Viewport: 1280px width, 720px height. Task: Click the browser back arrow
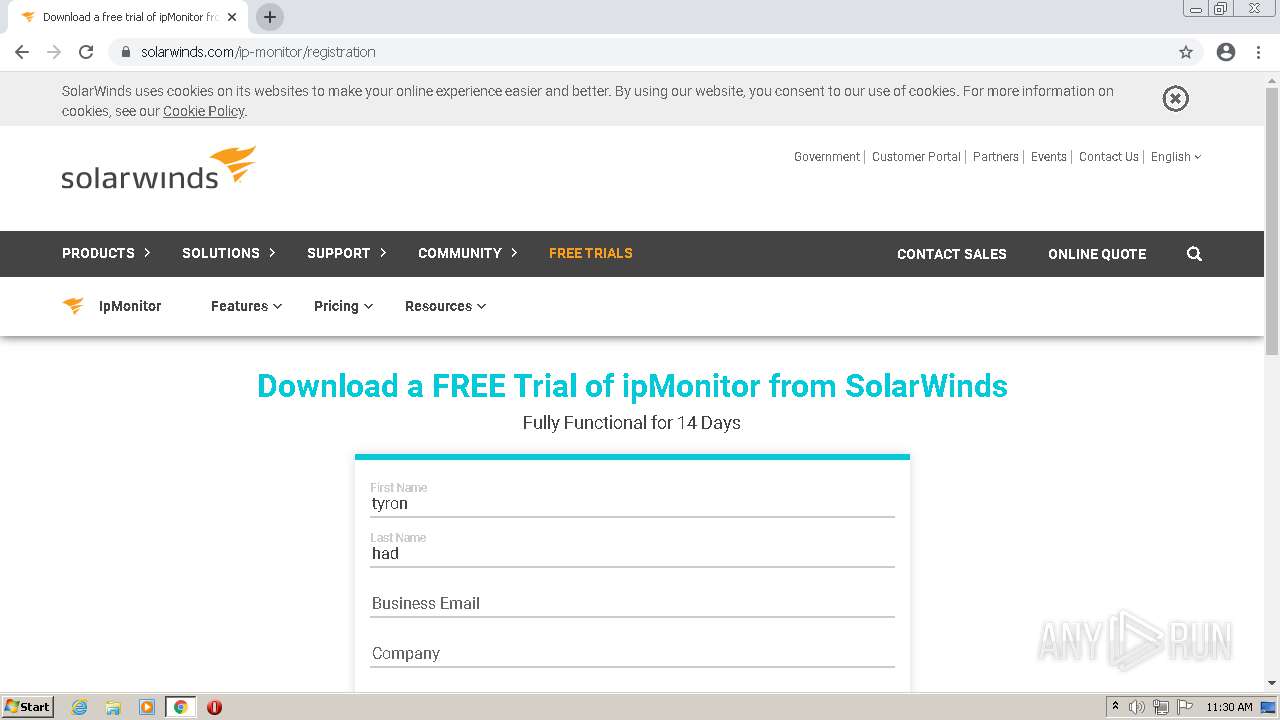22,52
